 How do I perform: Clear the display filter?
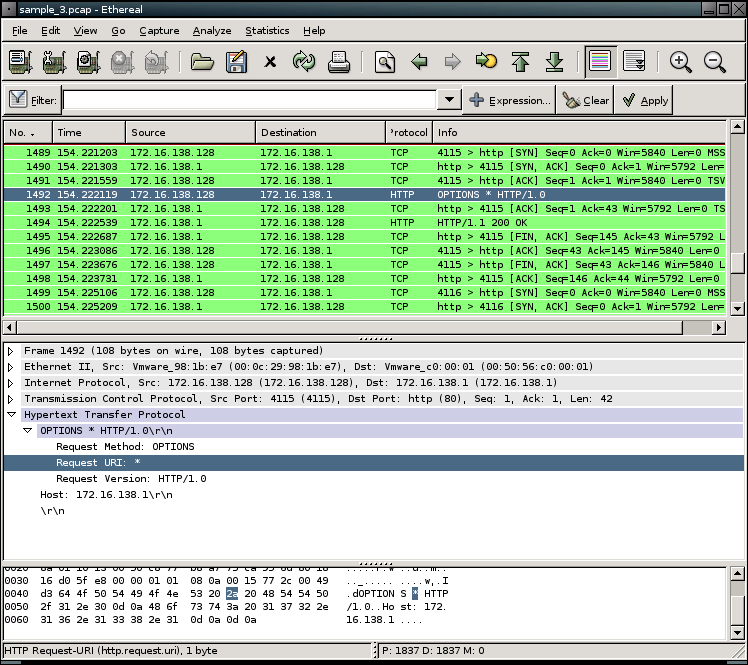pos(585,100)
